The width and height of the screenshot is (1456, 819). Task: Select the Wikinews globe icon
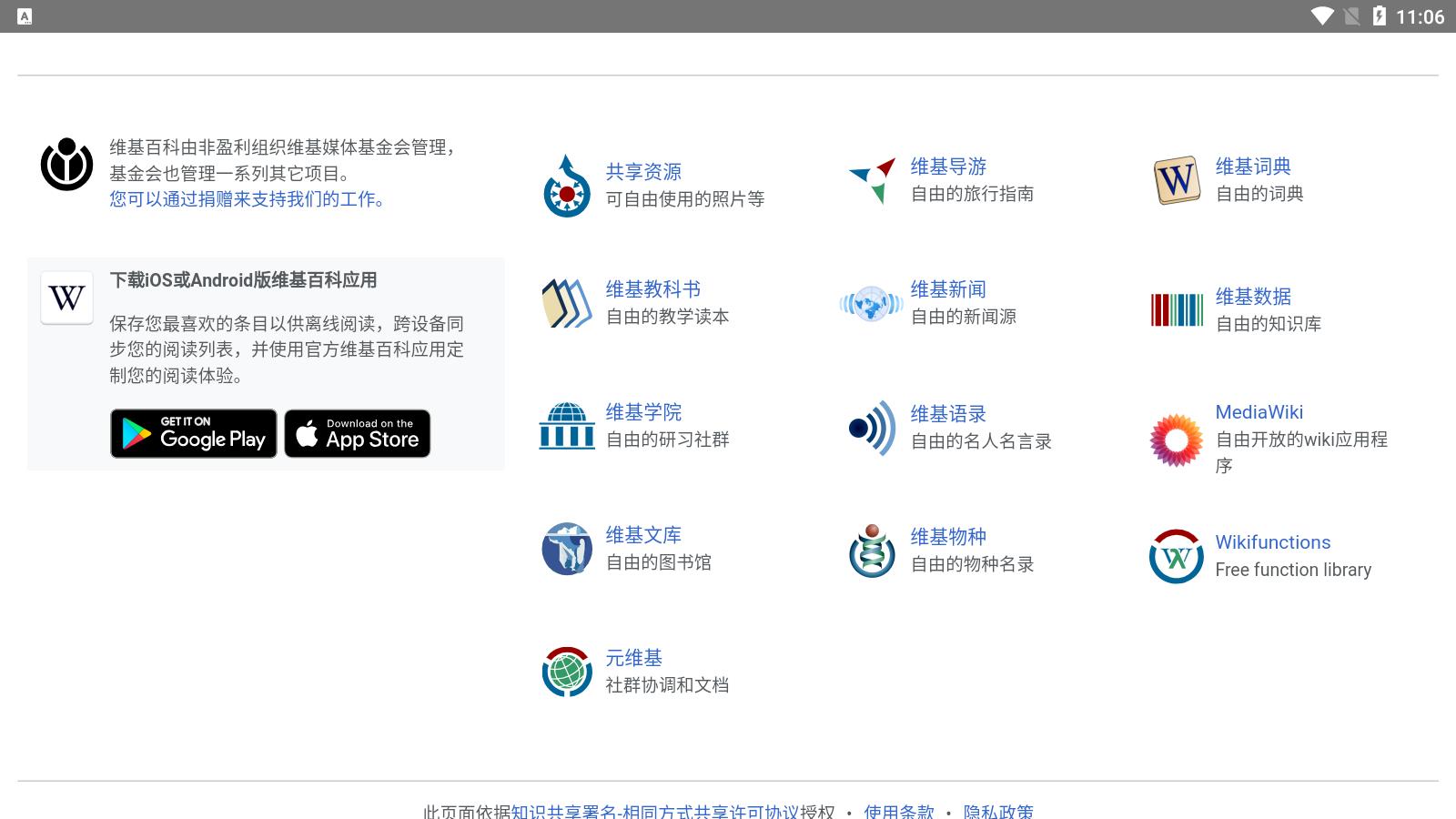coord(870,303)
